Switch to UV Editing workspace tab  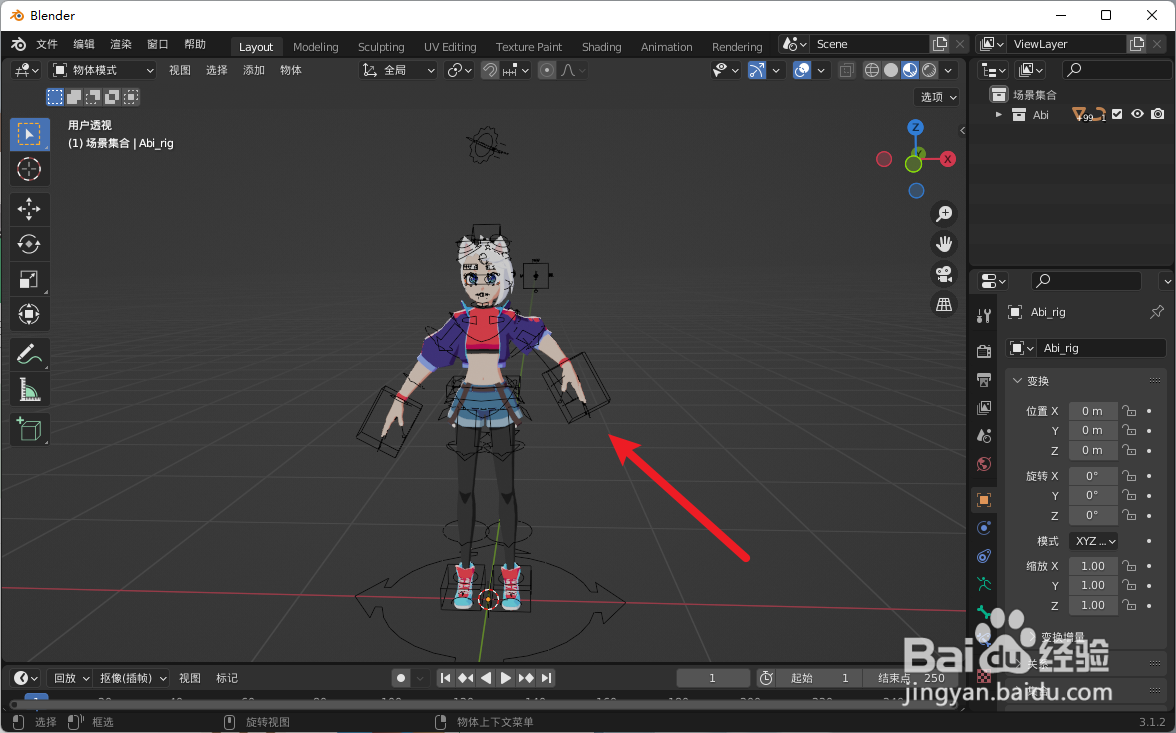450,47
